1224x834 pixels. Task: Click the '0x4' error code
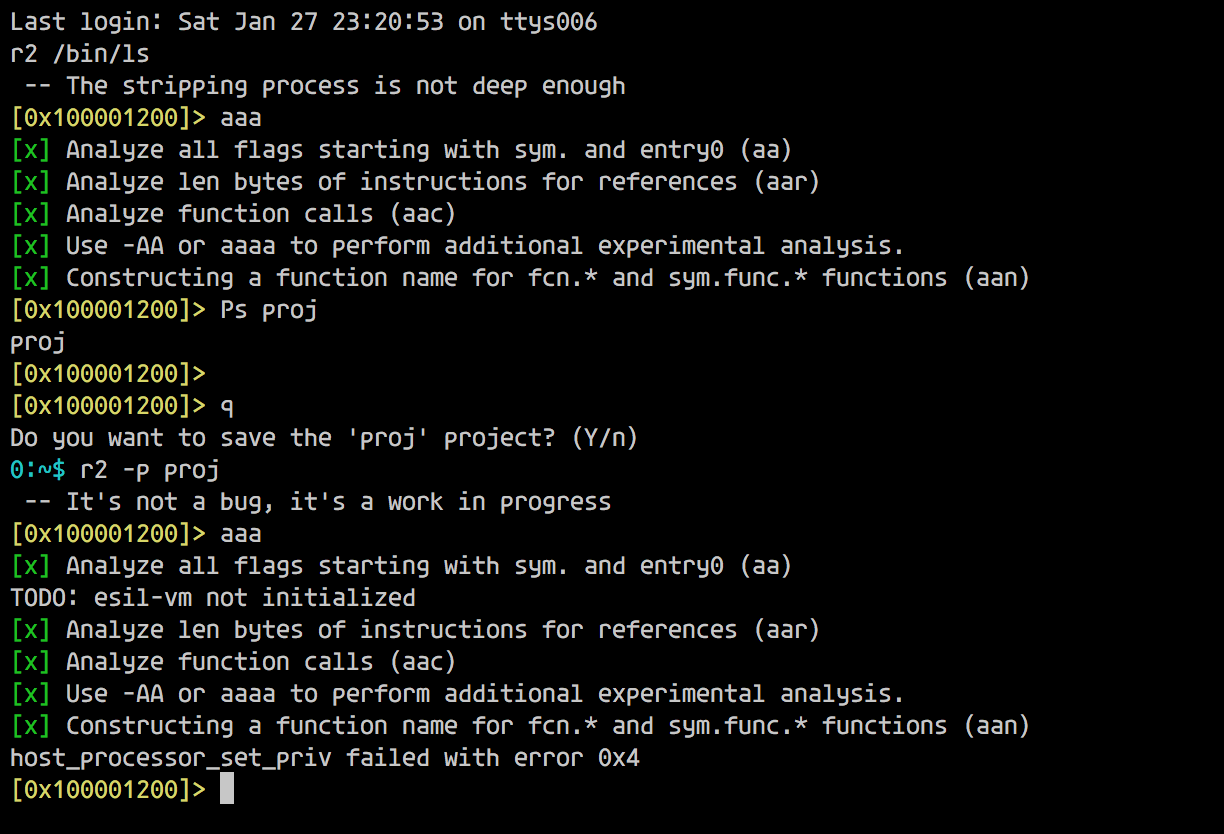619,758
